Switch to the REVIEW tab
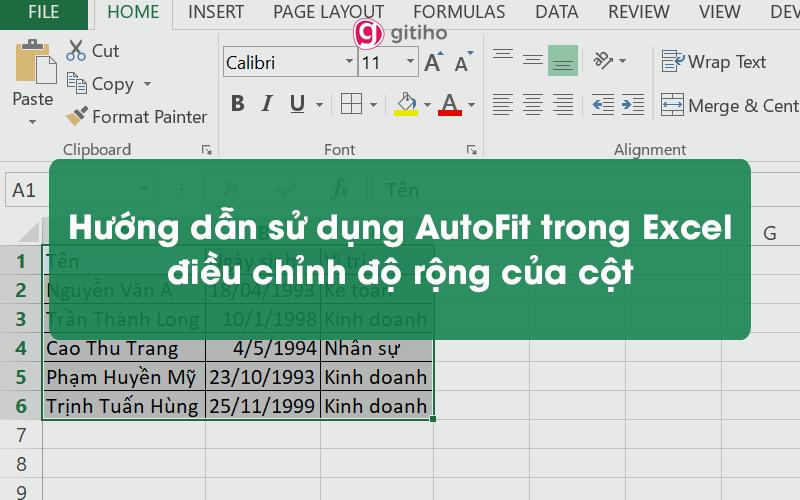800x500 pixels. [x=639, y=12]
